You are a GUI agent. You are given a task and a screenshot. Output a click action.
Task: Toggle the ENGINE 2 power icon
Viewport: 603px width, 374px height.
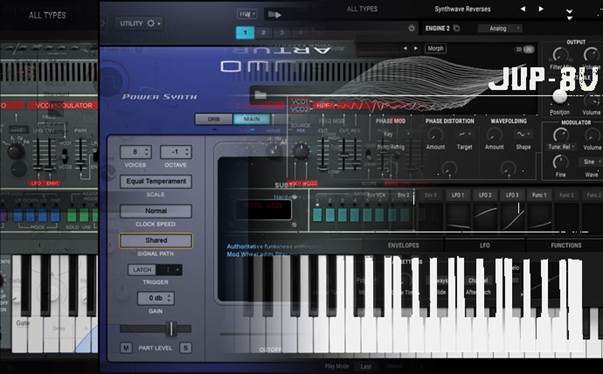point(456,28)
